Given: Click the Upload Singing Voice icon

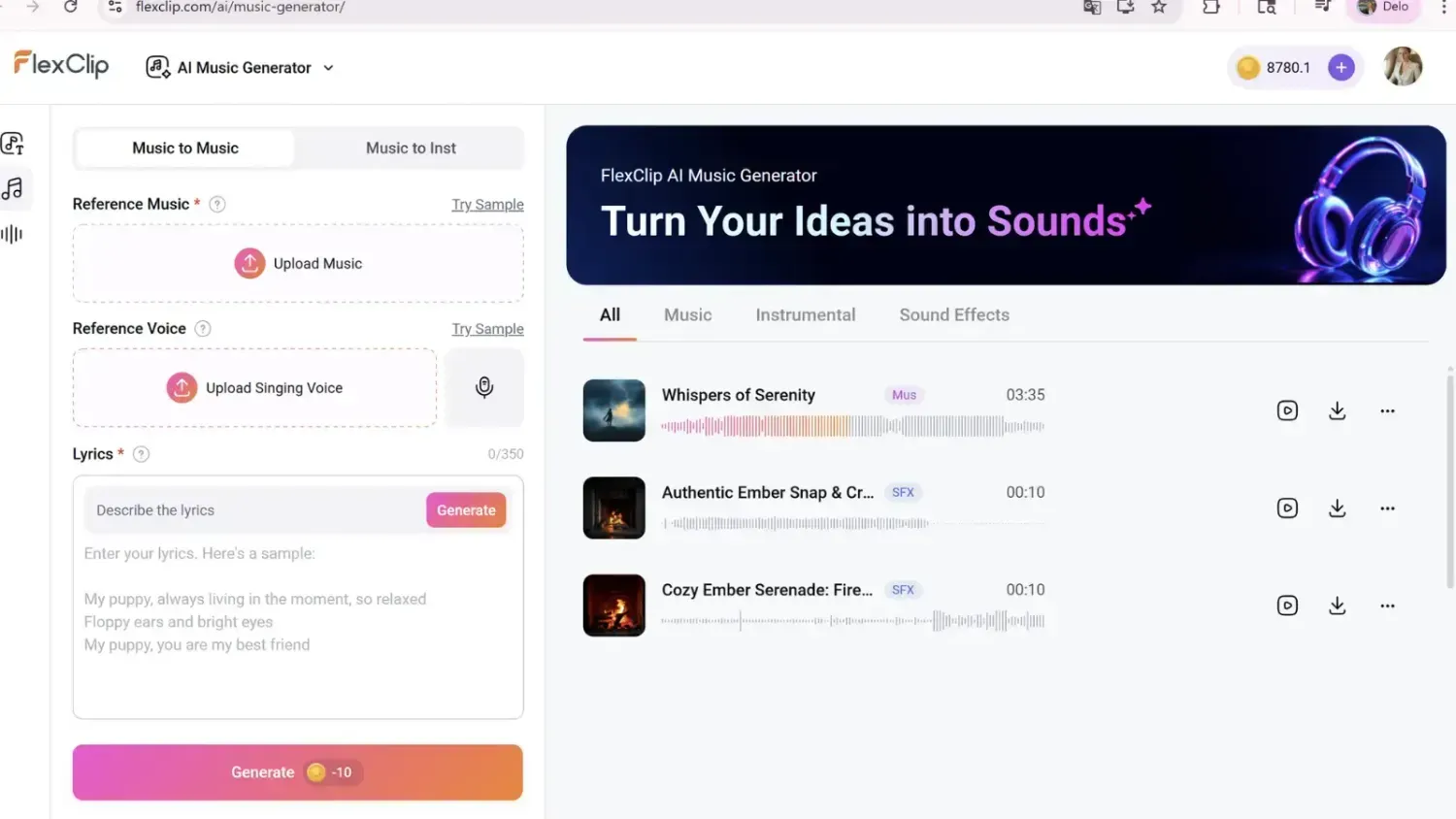Looking at the screenshot, I should point(182,387).
